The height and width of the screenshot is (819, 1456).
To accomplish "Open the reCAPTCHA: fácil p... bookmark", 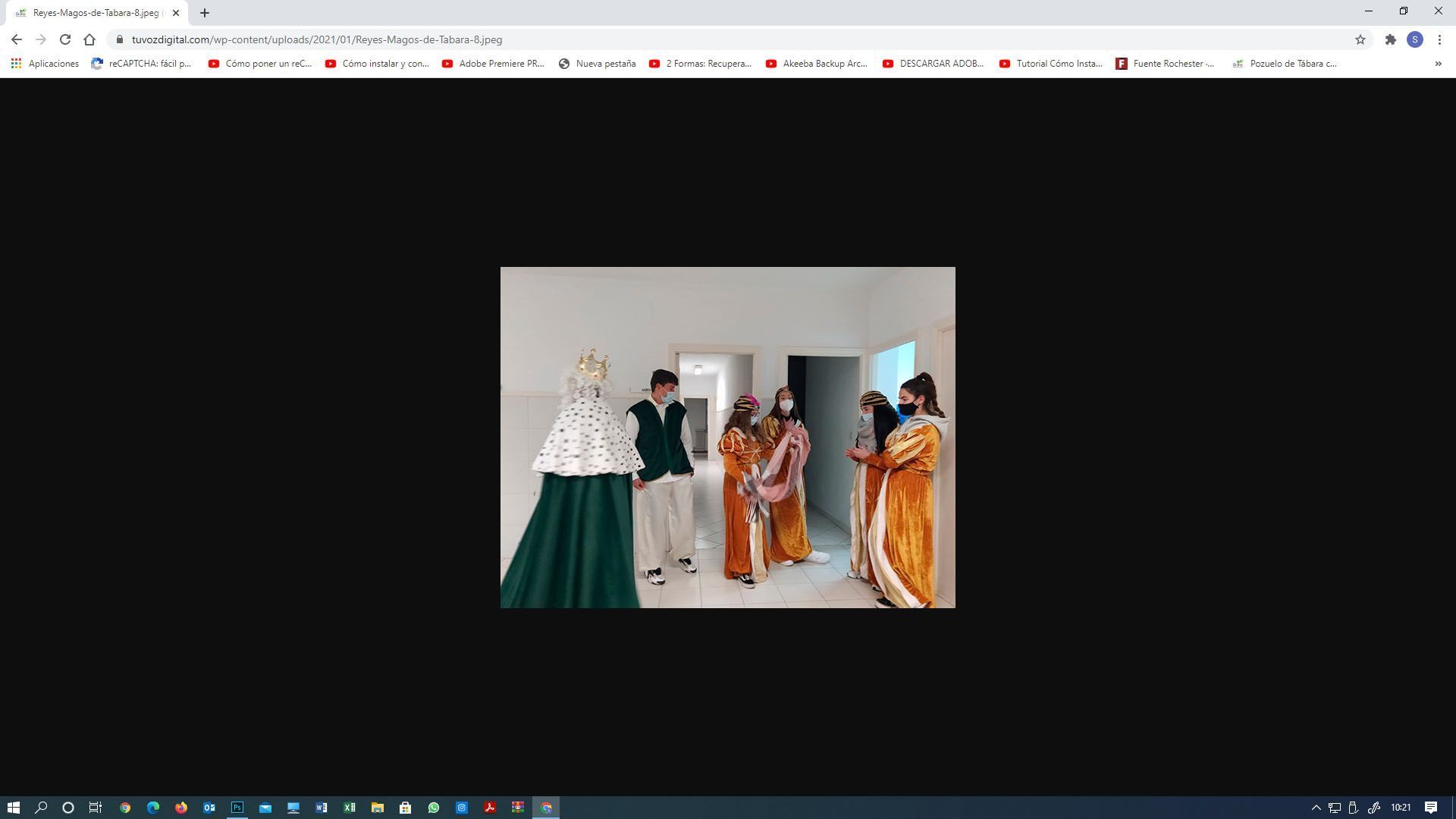I will 142,64.
